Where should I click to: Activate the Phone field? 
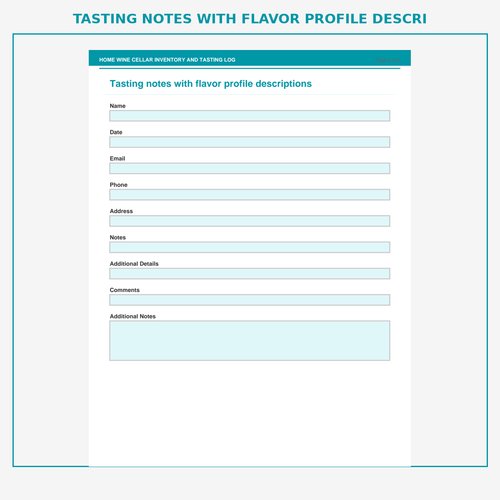click(249, 195)
